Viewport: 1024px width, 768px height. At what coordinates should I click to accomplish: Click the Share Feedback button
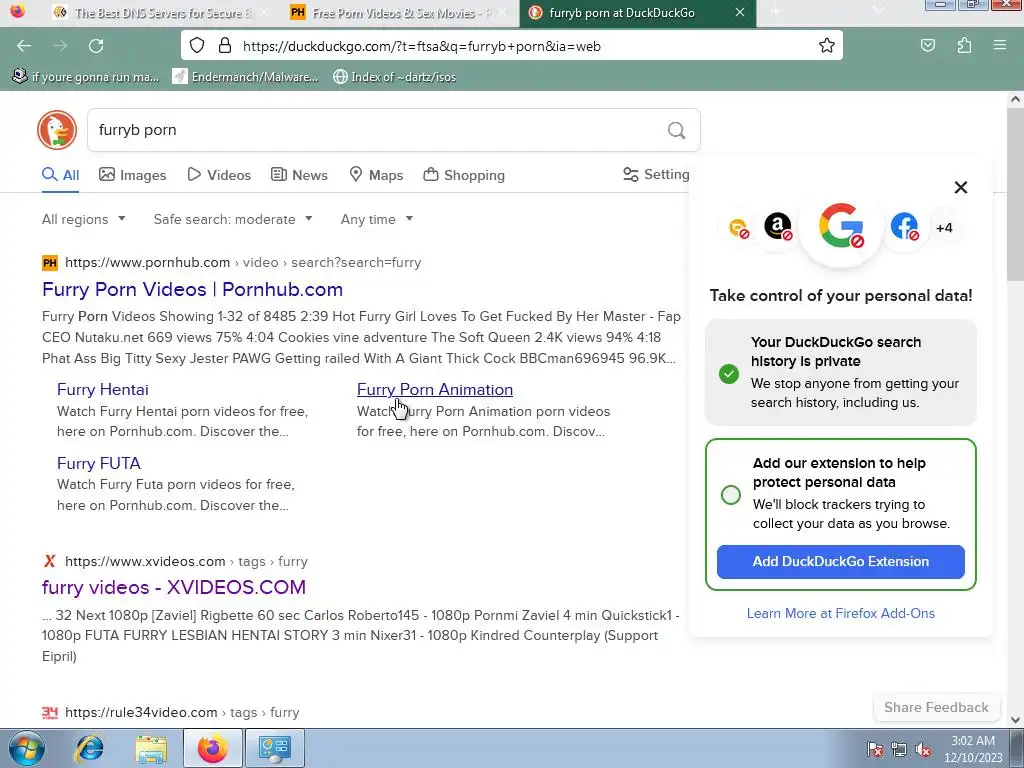(936, 707)
